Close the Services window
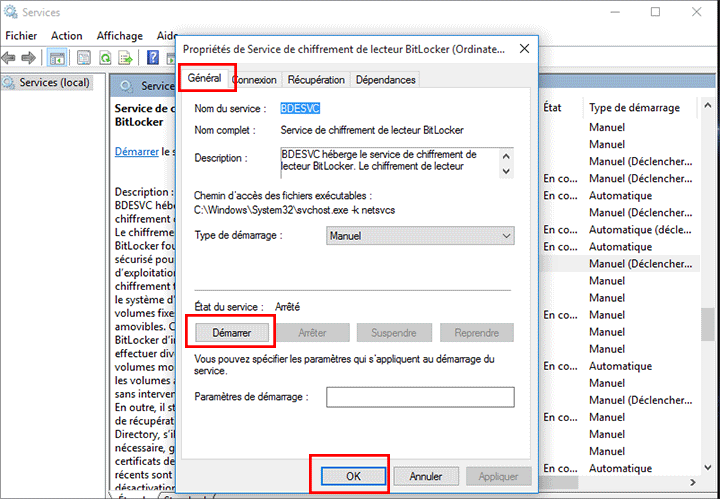 697,12
